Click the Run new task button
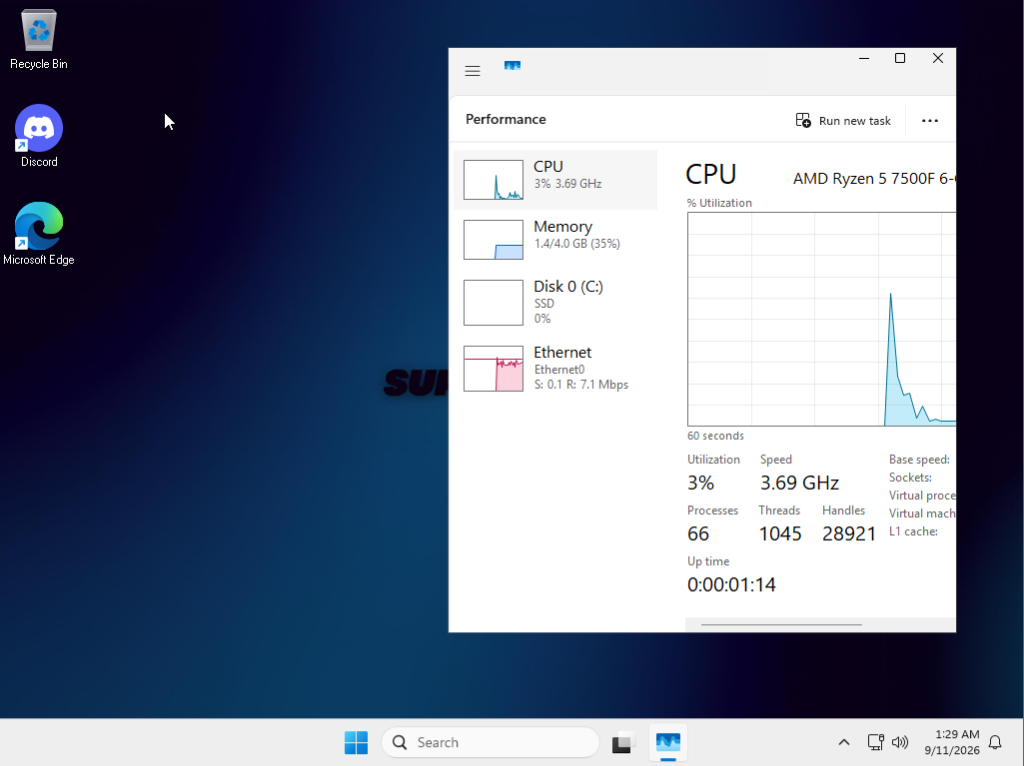Image resolution: width=1024 pixels, height=766 pixels. point(842,121)
